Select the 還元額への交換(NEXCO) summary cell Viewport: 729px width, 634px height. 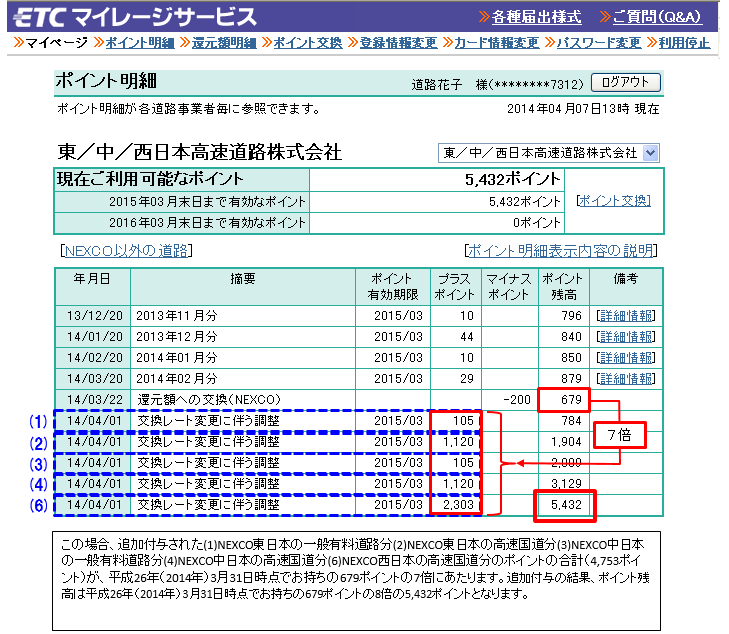(x=243, y=400)
